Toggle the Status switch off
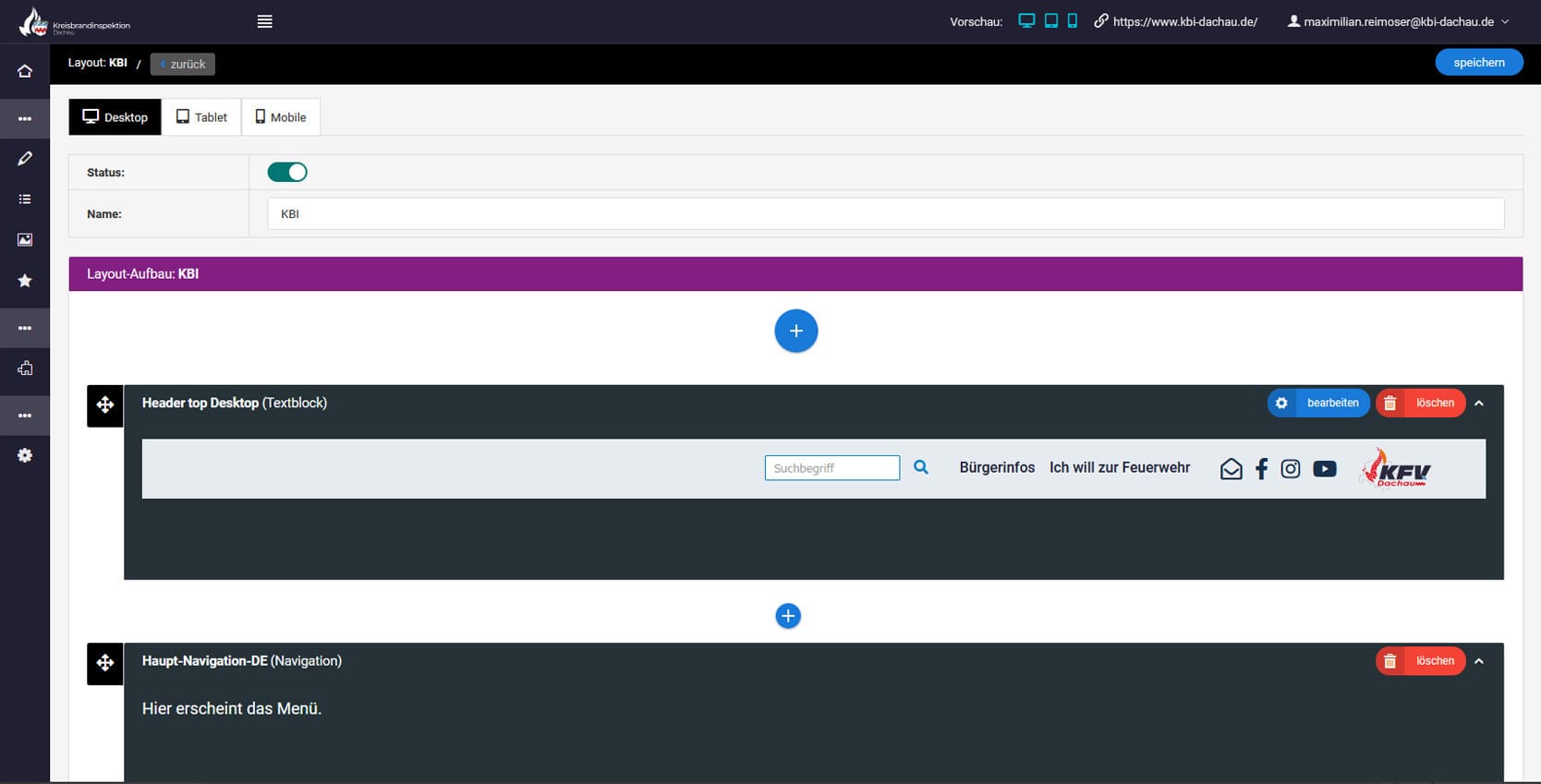The image size is (1541, 784). click(x=287, y=173)
